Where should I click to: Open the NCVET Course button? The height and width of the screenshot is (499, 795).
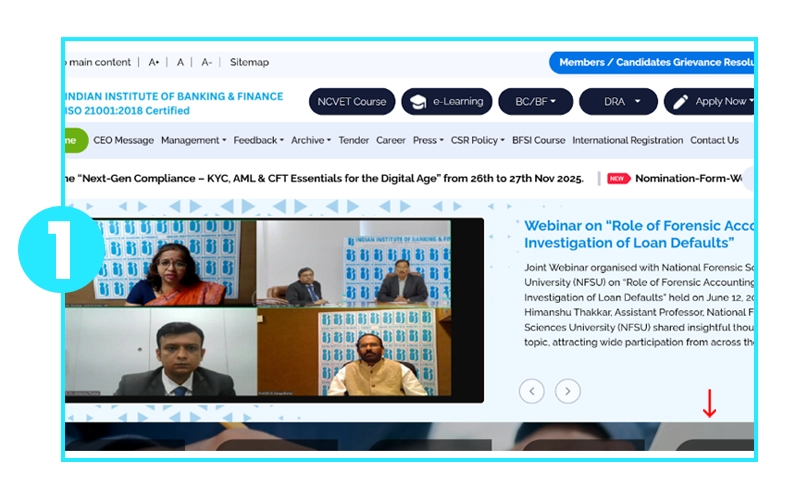tap(352, 101)
